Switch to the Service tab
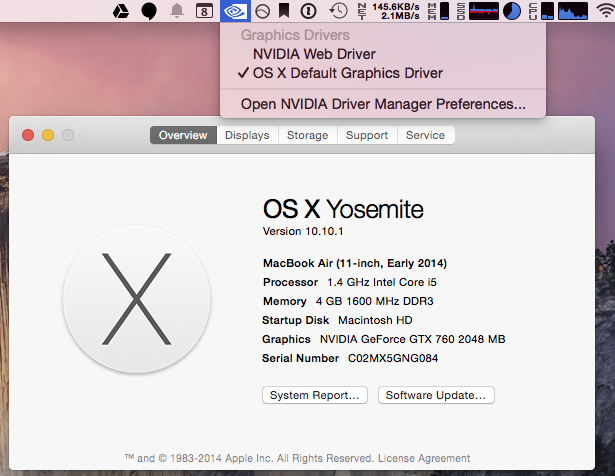This screenshot has height=476, width=615. (x=426, y=135)
